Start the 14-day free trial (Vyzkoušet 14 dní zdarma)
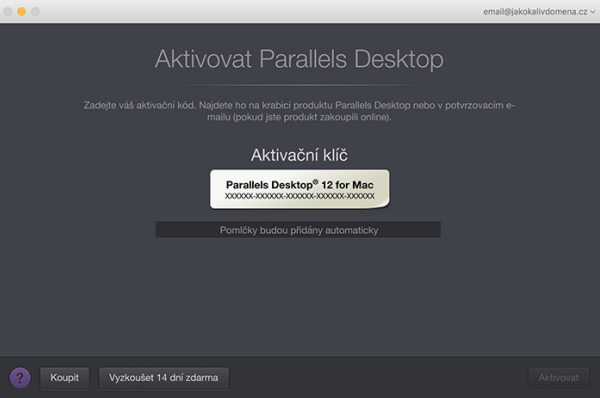Image resolution: width=600 pixels, height=398 pixels. (x=164, y=378)
